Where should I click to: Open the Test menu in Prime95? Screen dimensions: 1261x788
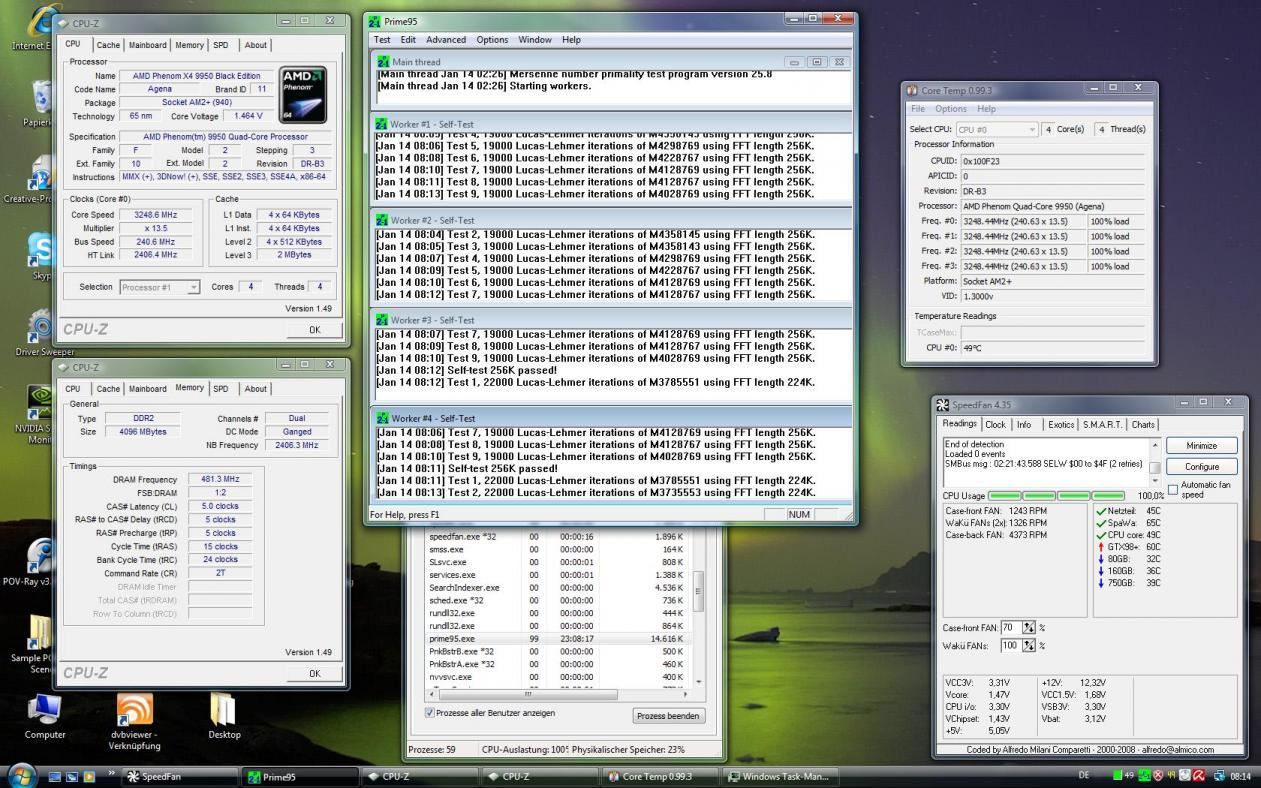click(x=382, y=40)
